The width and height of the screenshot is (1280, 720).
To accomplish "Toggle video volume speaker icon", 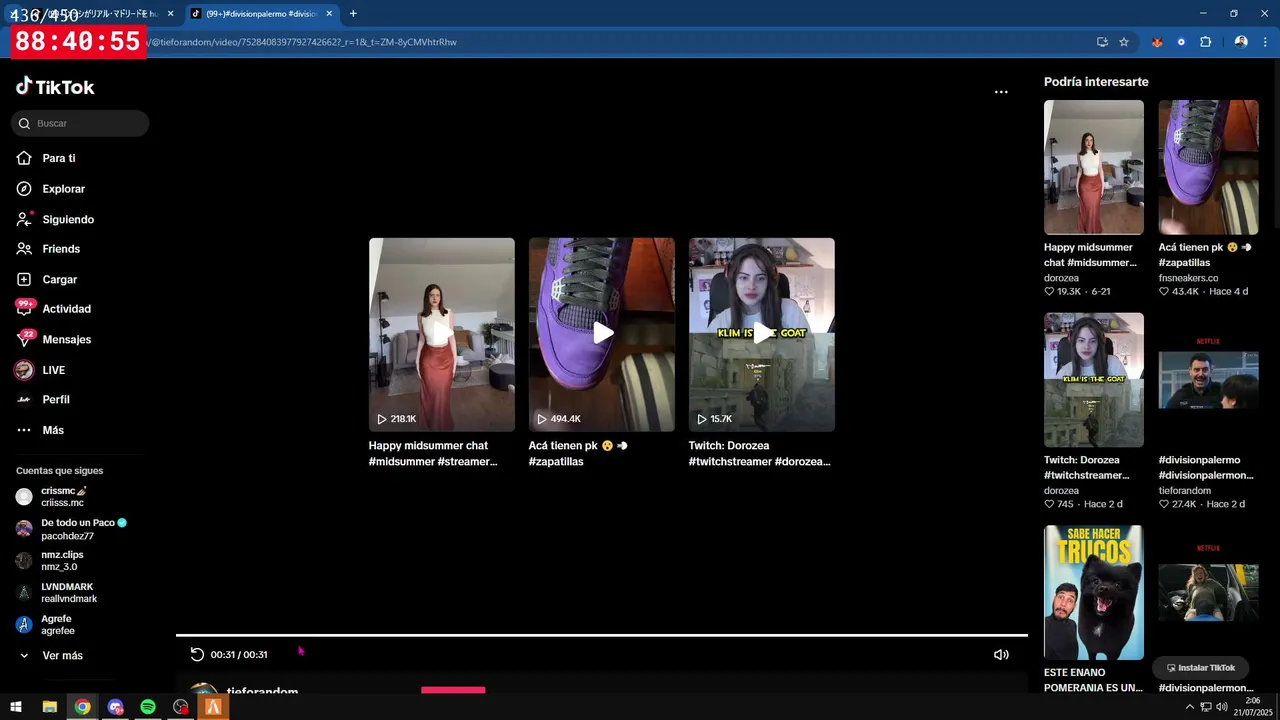I will 1001,654.
